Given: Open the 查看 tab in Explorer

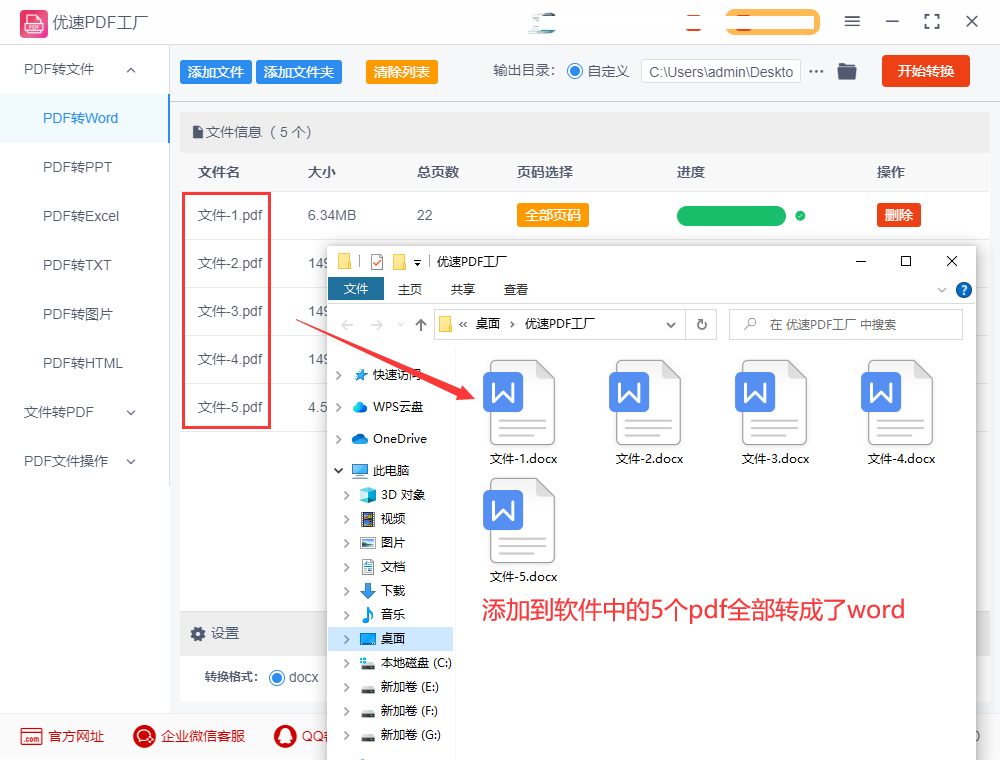Looking at the screenshot, I should [516, 289].
